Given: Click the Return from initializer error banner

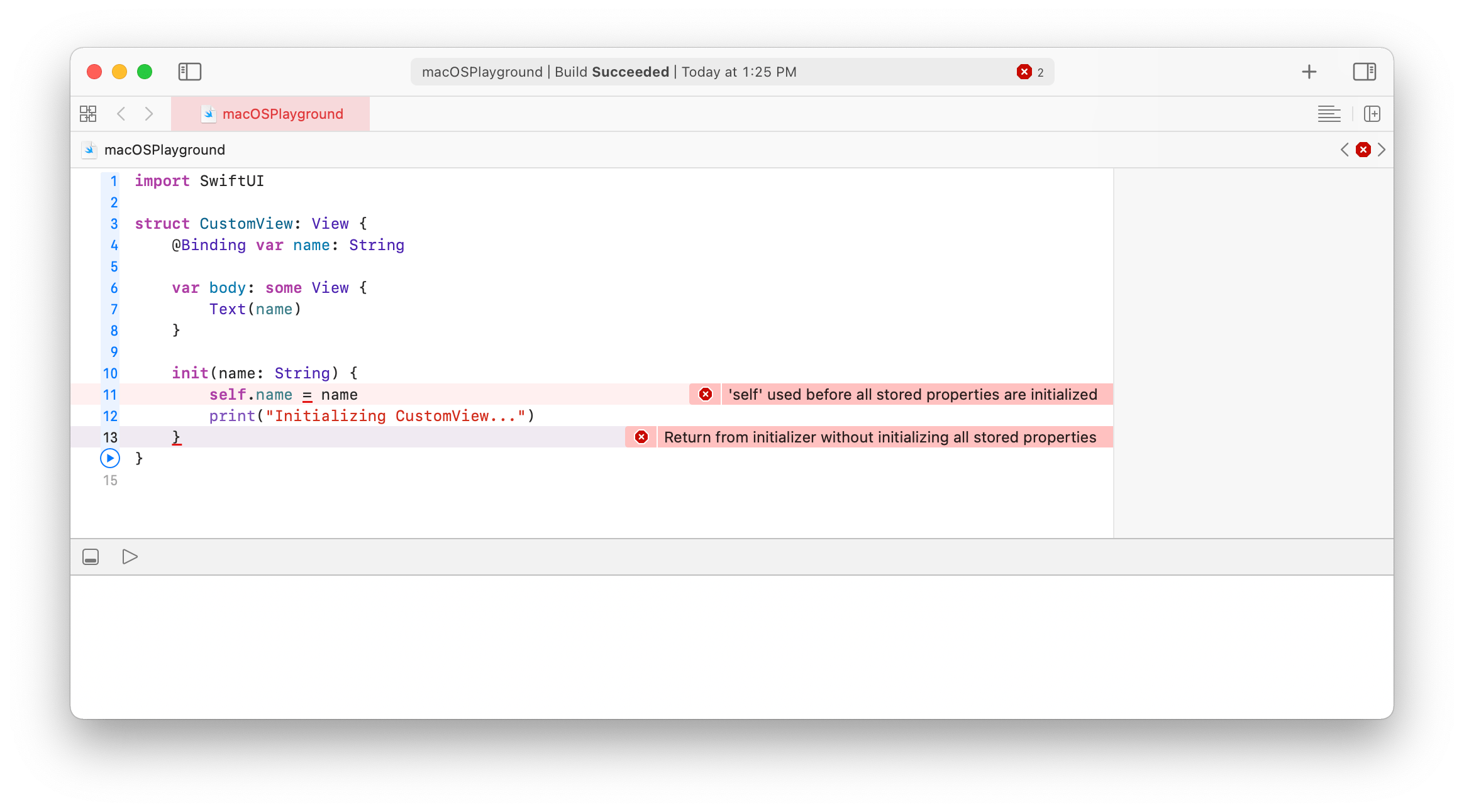Looking at the screenshot, I should coord(879,437).
